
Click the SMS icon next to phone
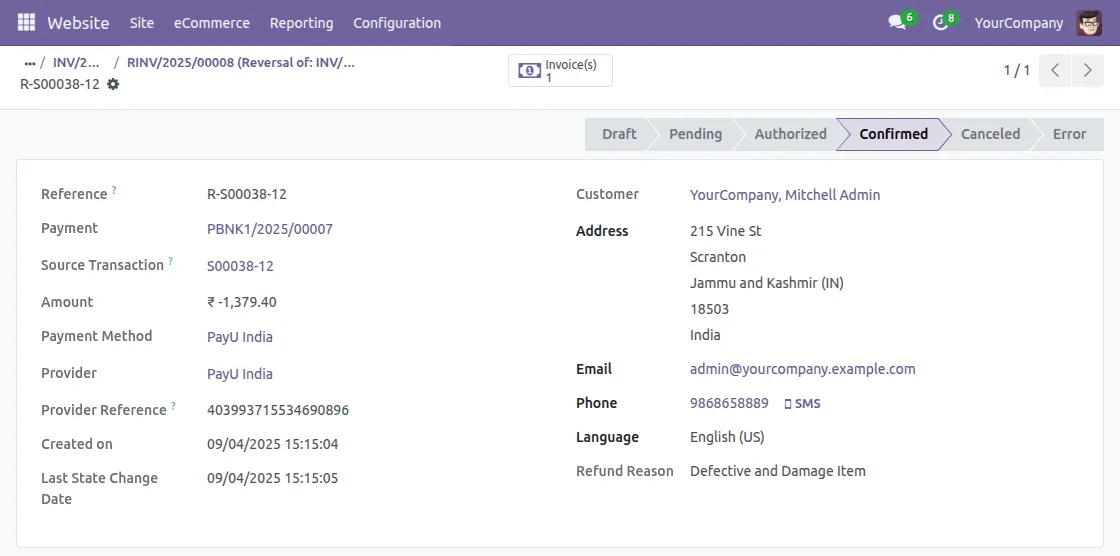(x=802, y=403)
